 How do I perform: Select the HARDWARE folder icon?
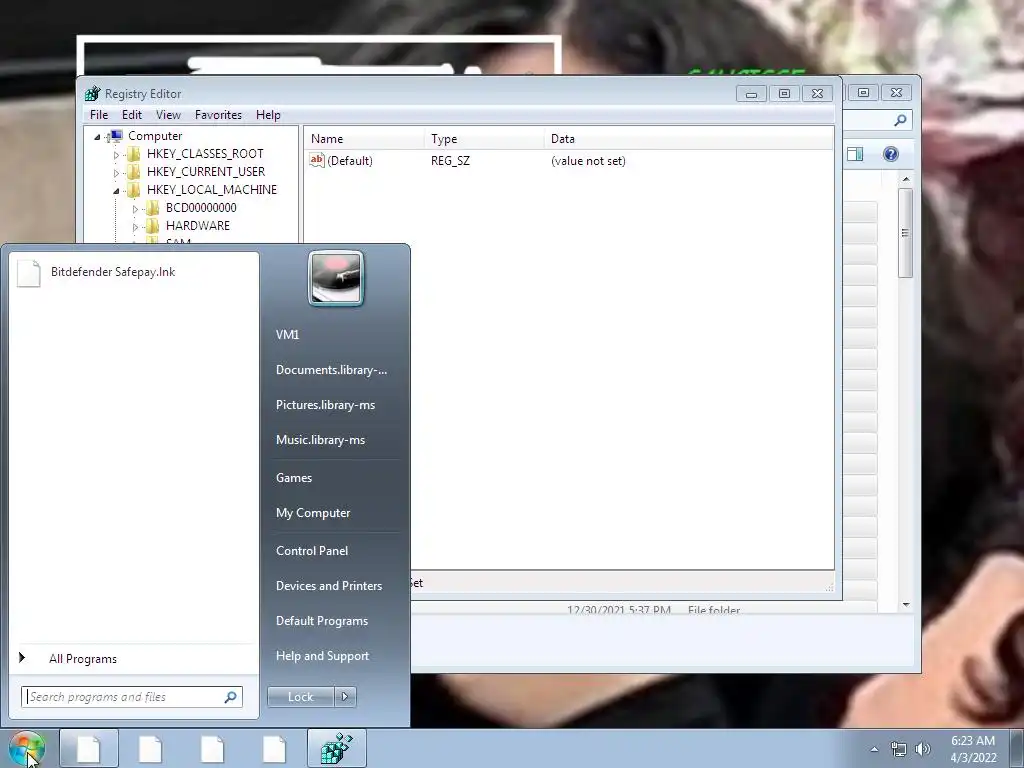[153, 226]
